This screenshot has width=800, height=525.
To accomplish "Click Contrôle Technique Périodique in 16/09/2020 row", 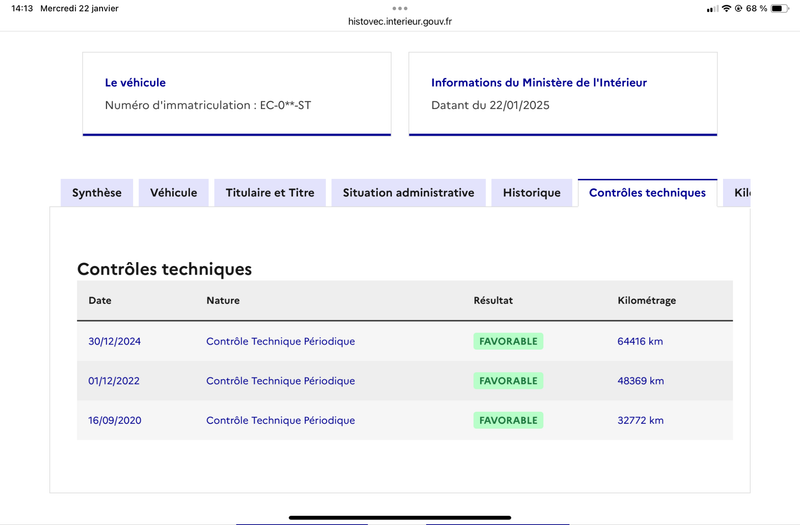I will coord(281,420).
